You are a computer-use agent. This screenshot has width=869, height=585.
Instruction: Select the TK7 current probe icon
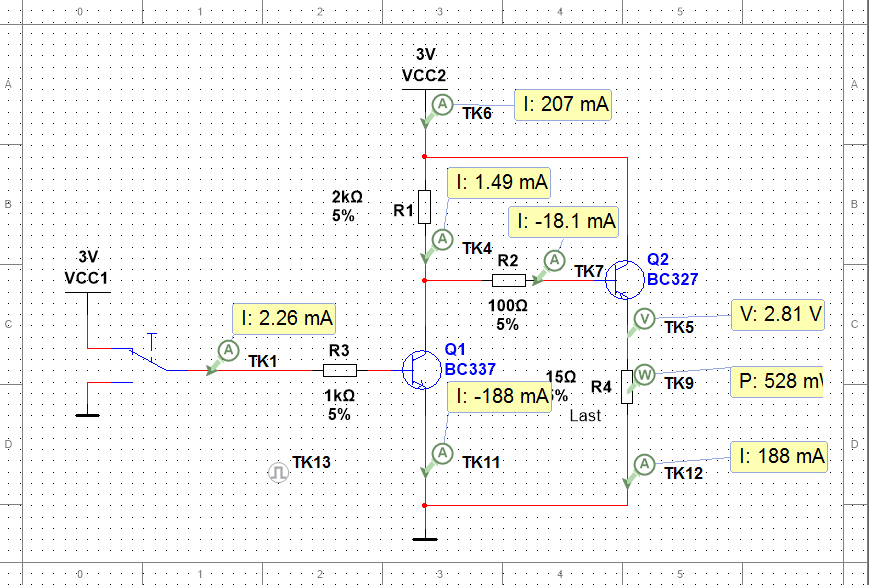click(554, 260)
